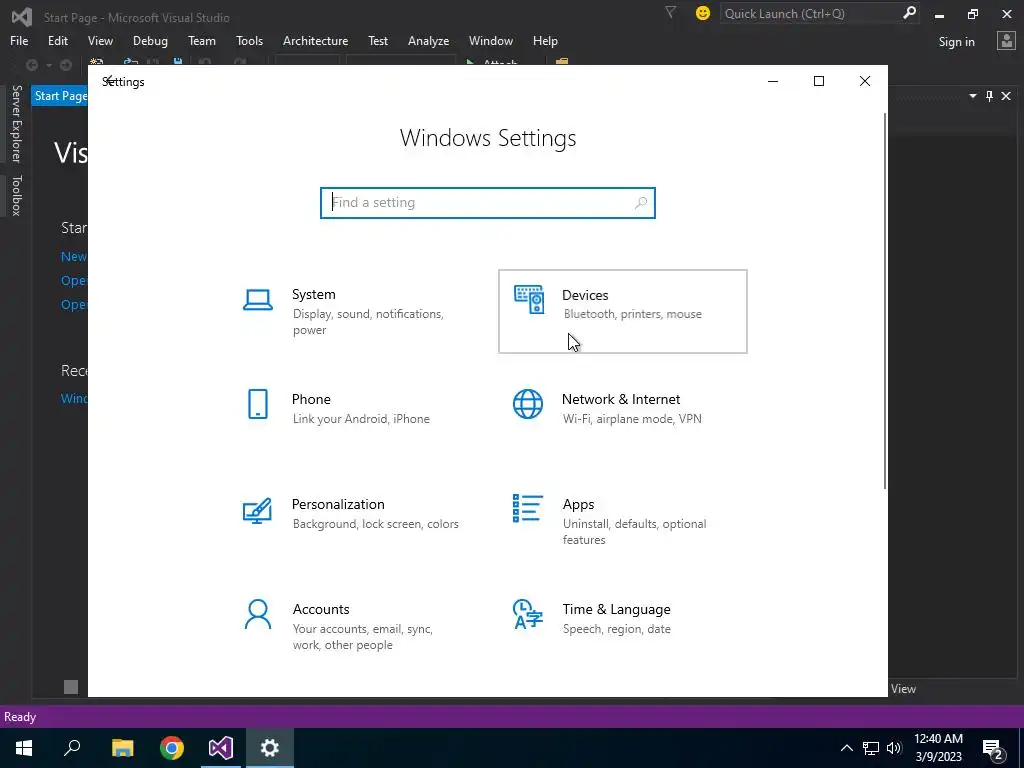Open taskbar search

point(72,748)
